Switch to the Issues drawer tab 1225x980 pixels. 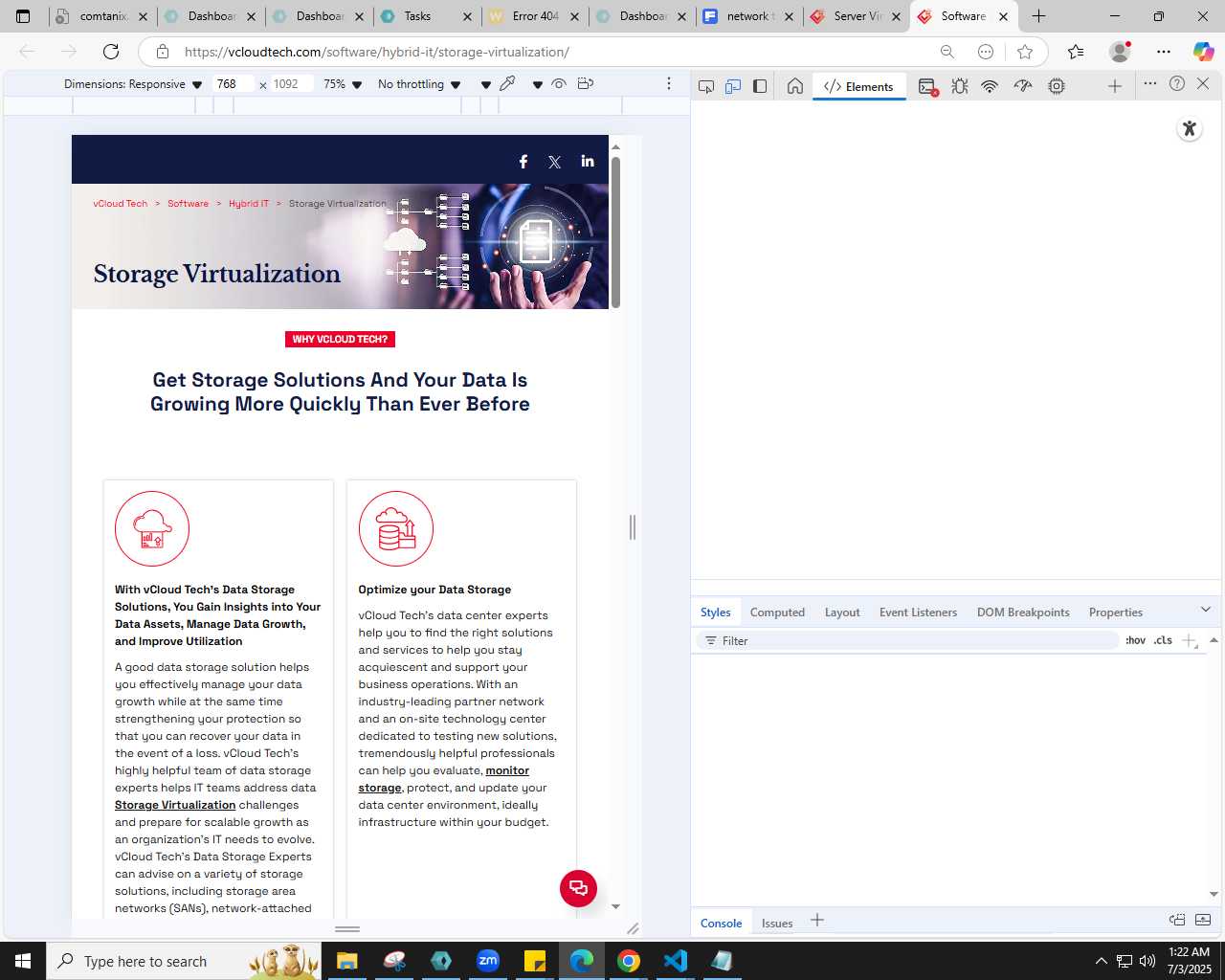coord(777,923)
